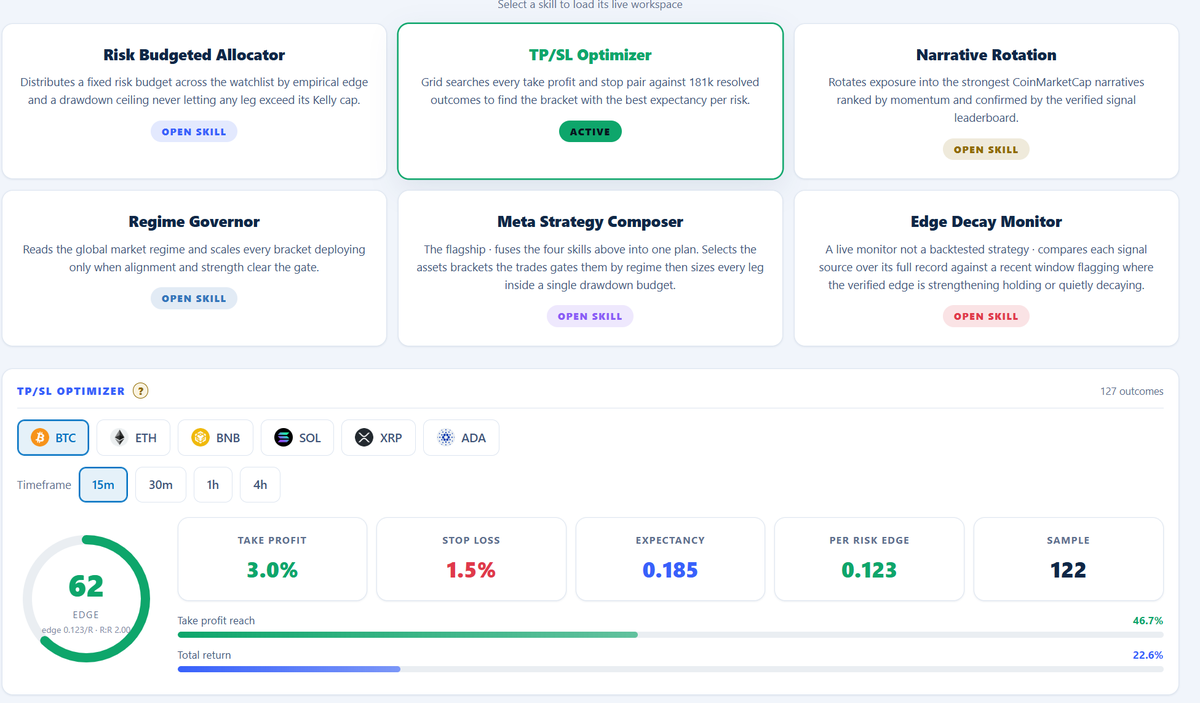Click the 22.6% total return percentage
1200x703 pixels.
click(1147, 655)
